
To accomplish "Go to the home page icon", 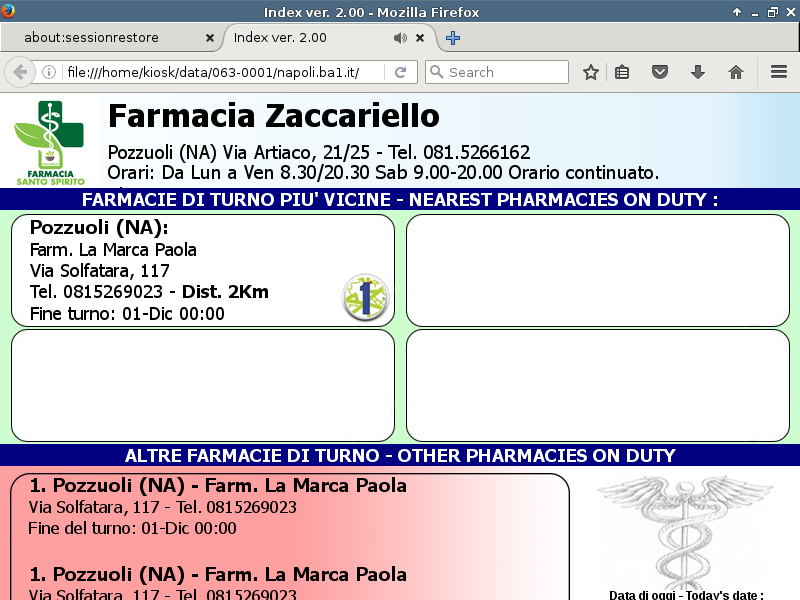I will pyautogui.click(x=736, y=72).
